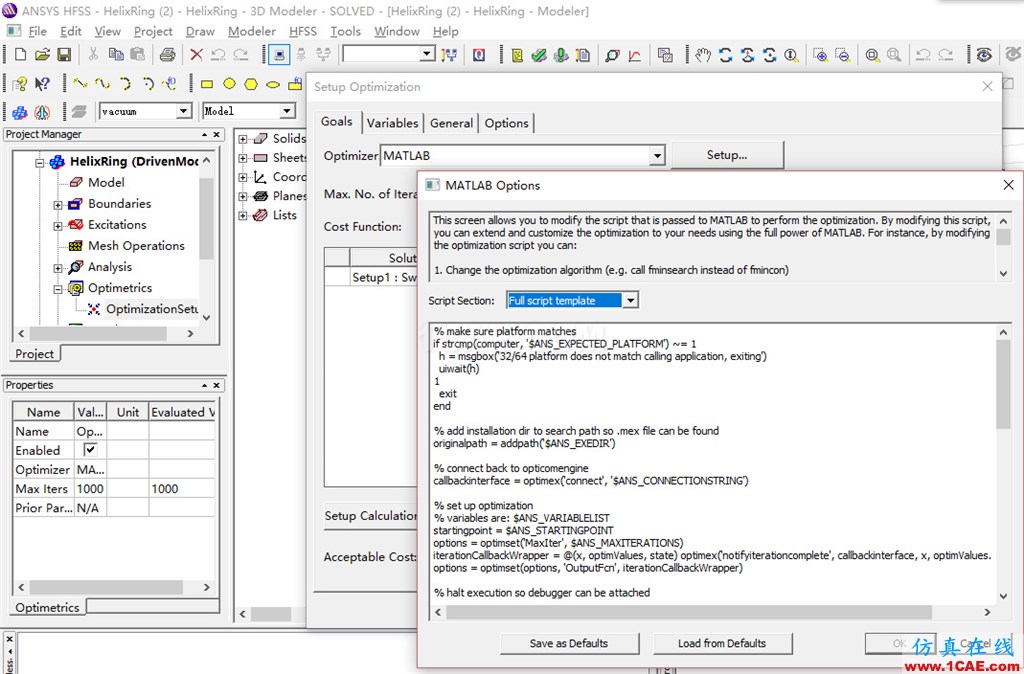Screen dimensions: 1024x674
Task: Expand the Lists node in model tree
Action: [x=242, y=216]
